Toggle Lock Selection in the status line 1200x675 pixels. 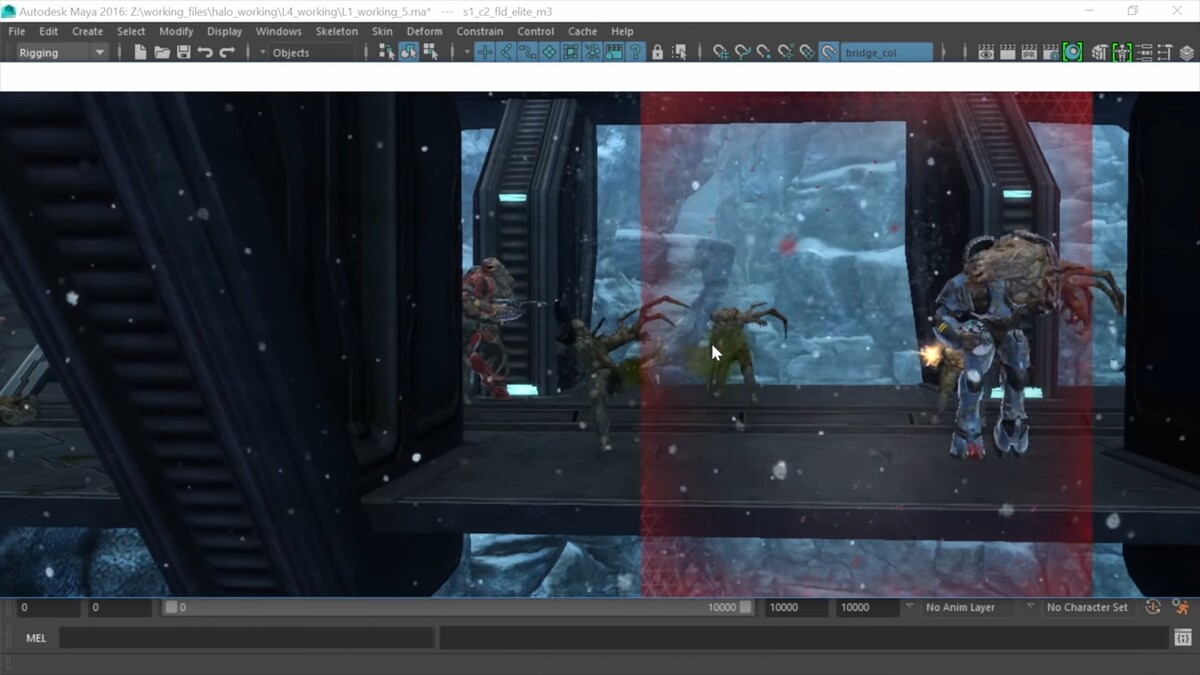(657, 51)
